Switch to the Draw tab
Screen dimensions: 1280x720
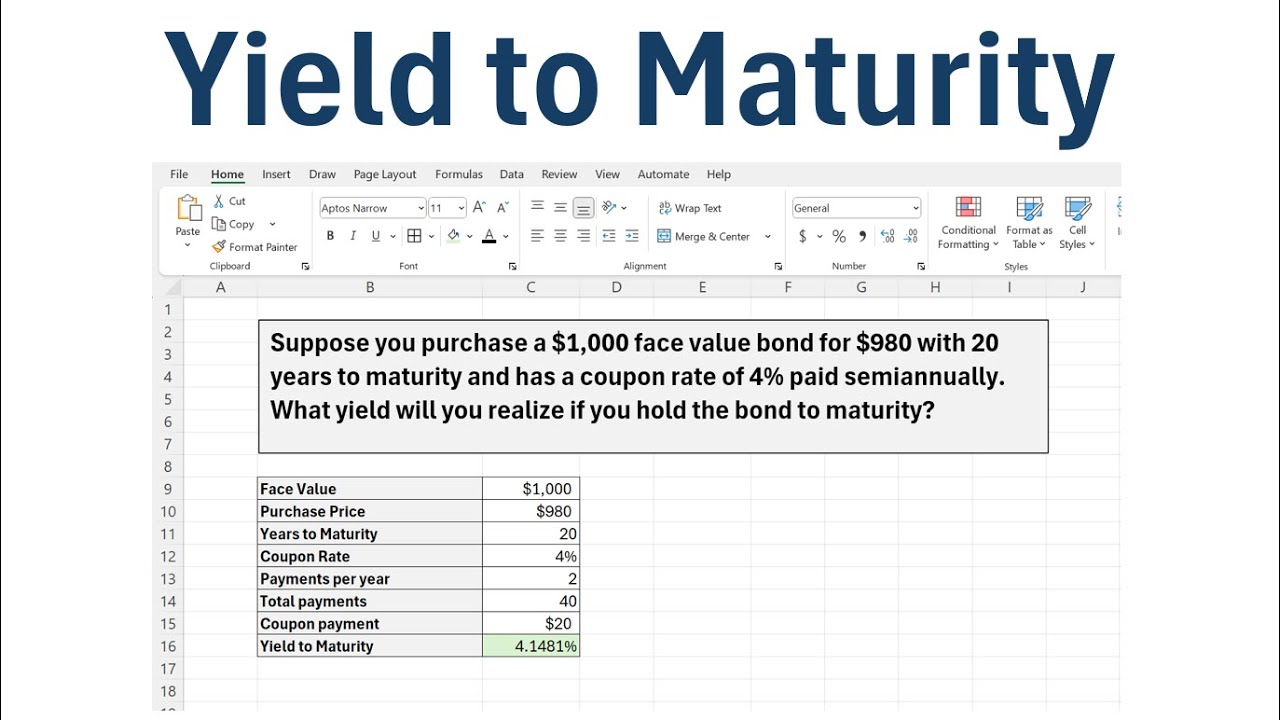(322, 174)
